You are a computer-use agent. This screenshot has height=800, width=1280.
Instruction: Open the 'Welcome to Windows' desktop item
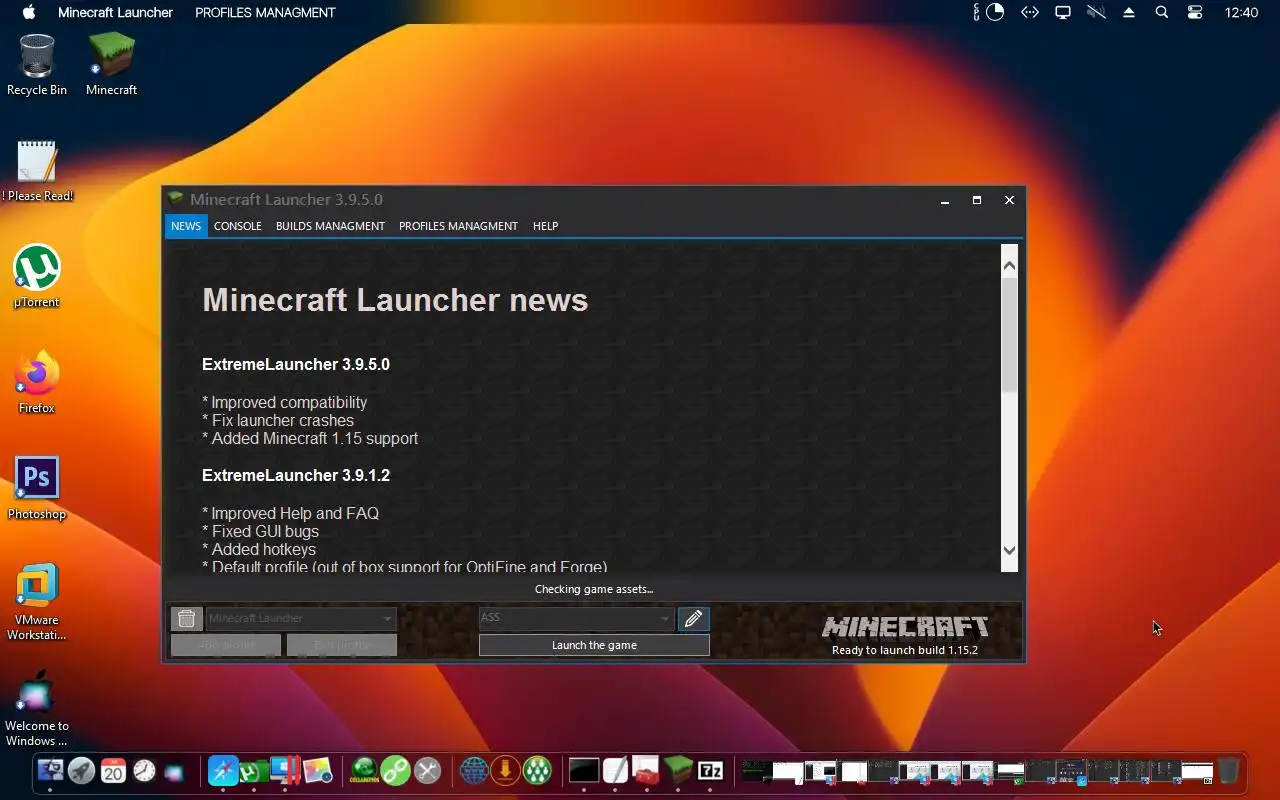coord(37,708)
